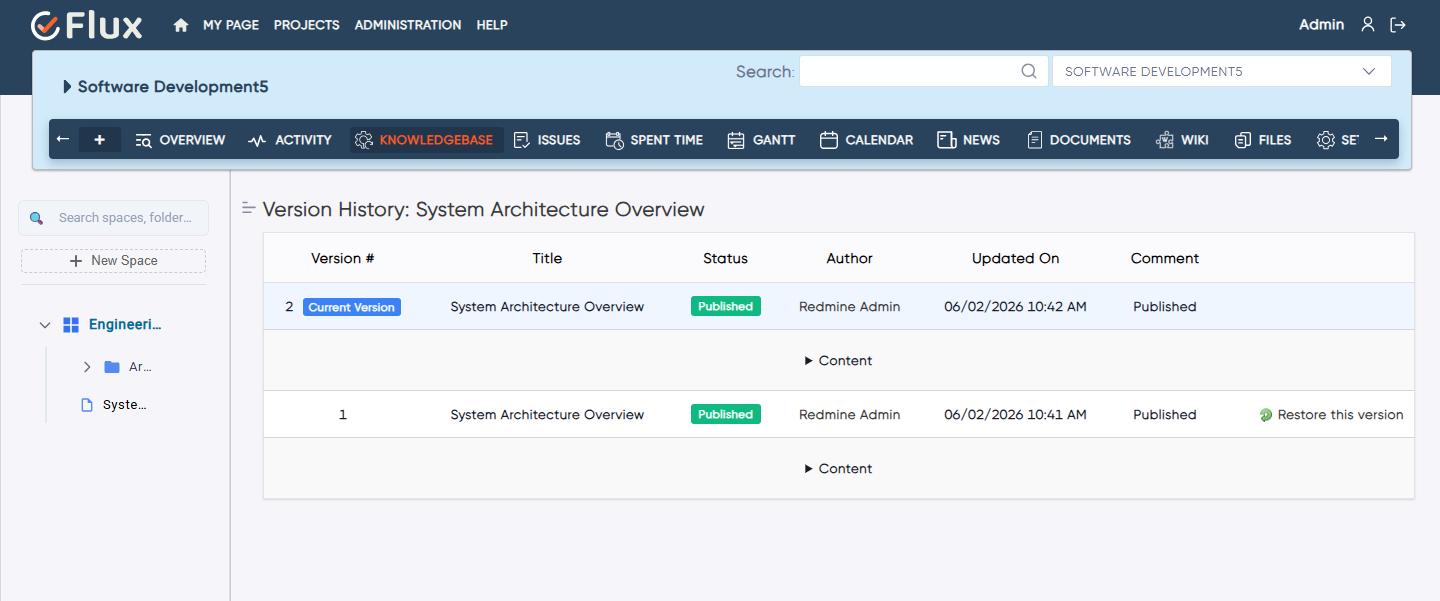
Task: Click the Spent Time clock icon
Action: [x=614, y=140]
